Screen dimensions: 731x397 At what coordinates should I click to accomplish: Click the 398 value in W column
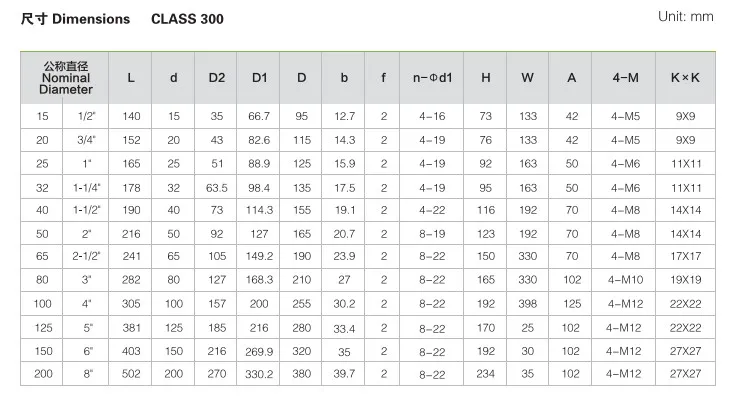(x=528, y=304)
